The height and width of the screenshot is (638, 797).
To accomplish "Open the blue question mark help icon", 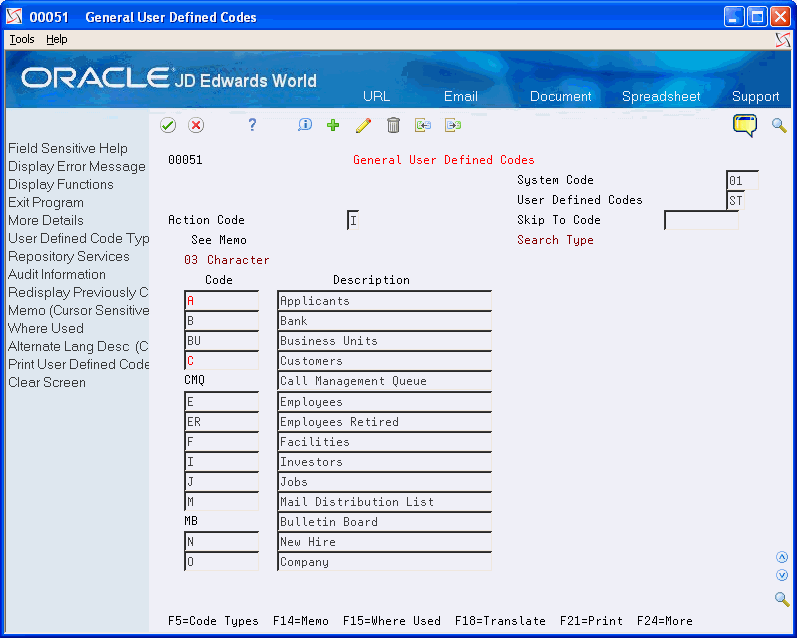I will [252, 125].
